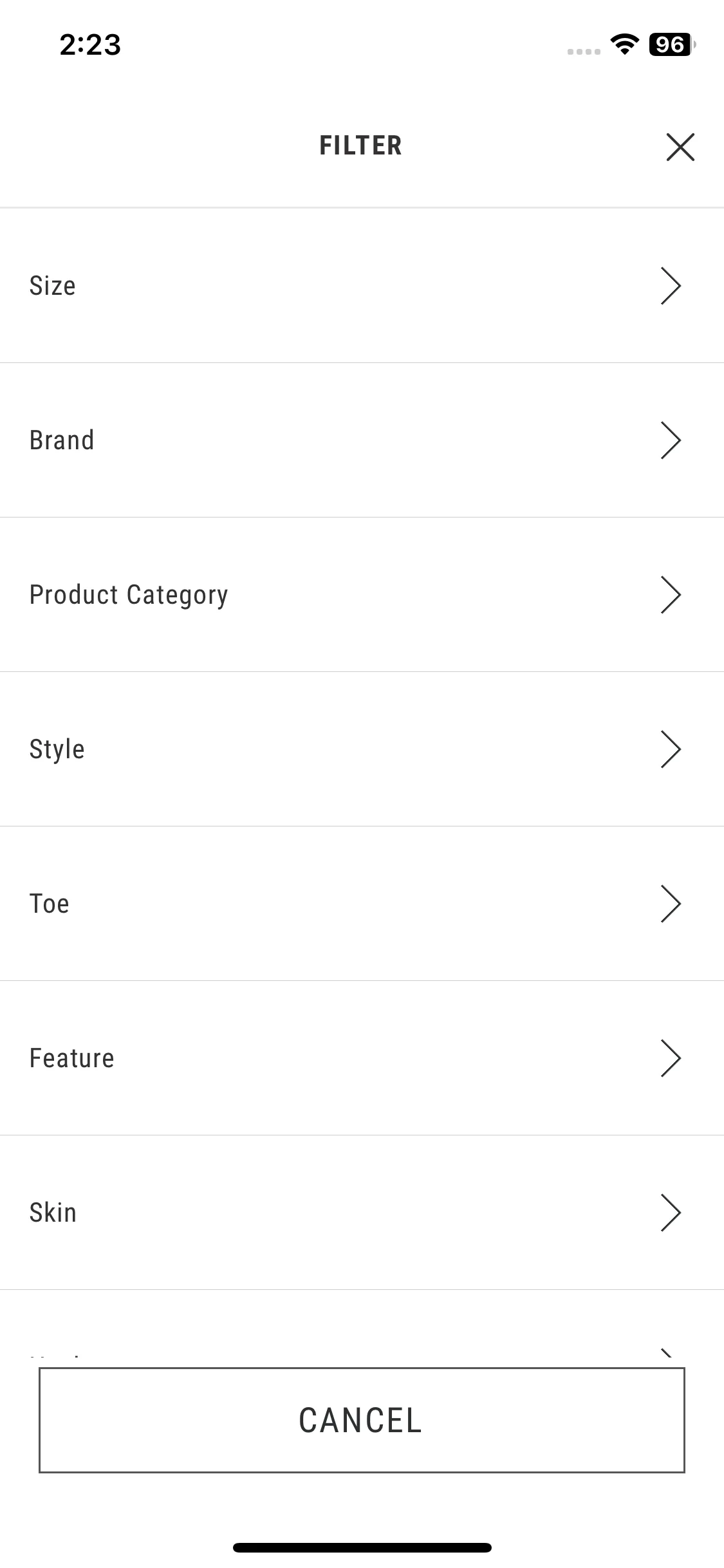
Task: Tap the chevron next to Style
Action: [x=671, y=749]
